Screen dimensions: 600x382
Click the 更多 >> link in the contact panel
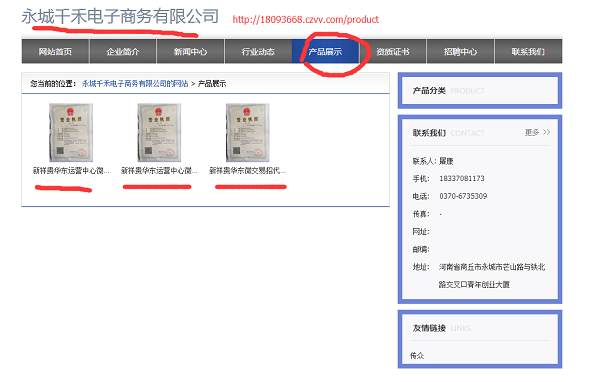coord(537,132)
